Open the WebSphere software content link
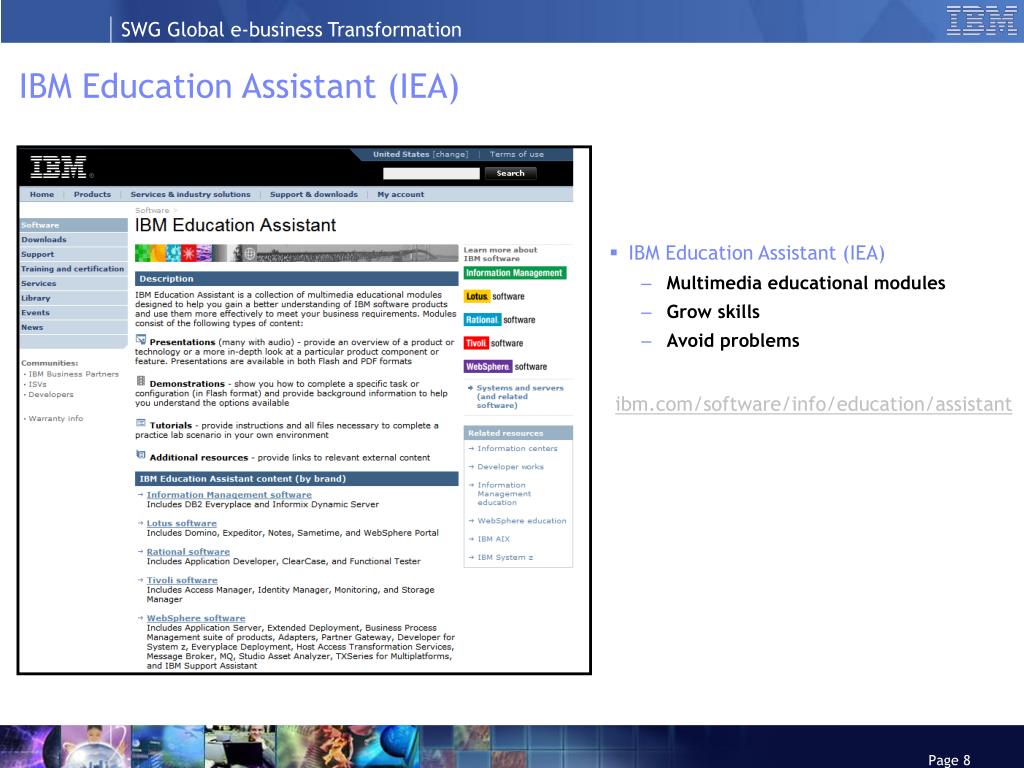This screenshot has height=768, width=1024. 196,618
